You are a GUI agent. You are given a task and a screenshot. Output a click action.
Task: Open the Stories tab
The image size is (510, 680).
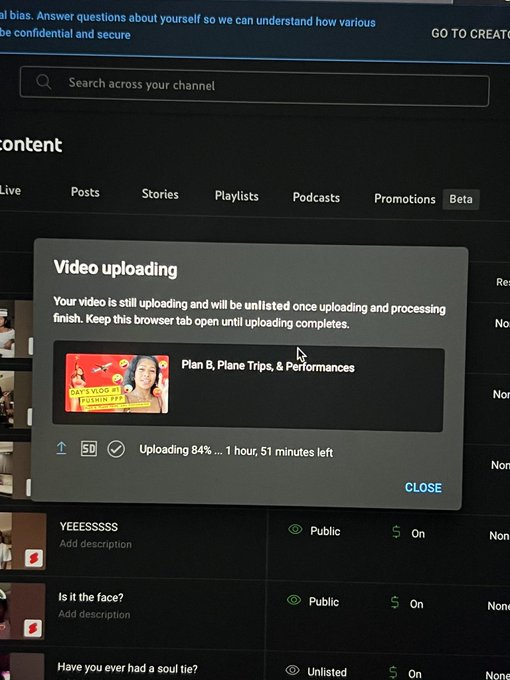pos(160,194)
